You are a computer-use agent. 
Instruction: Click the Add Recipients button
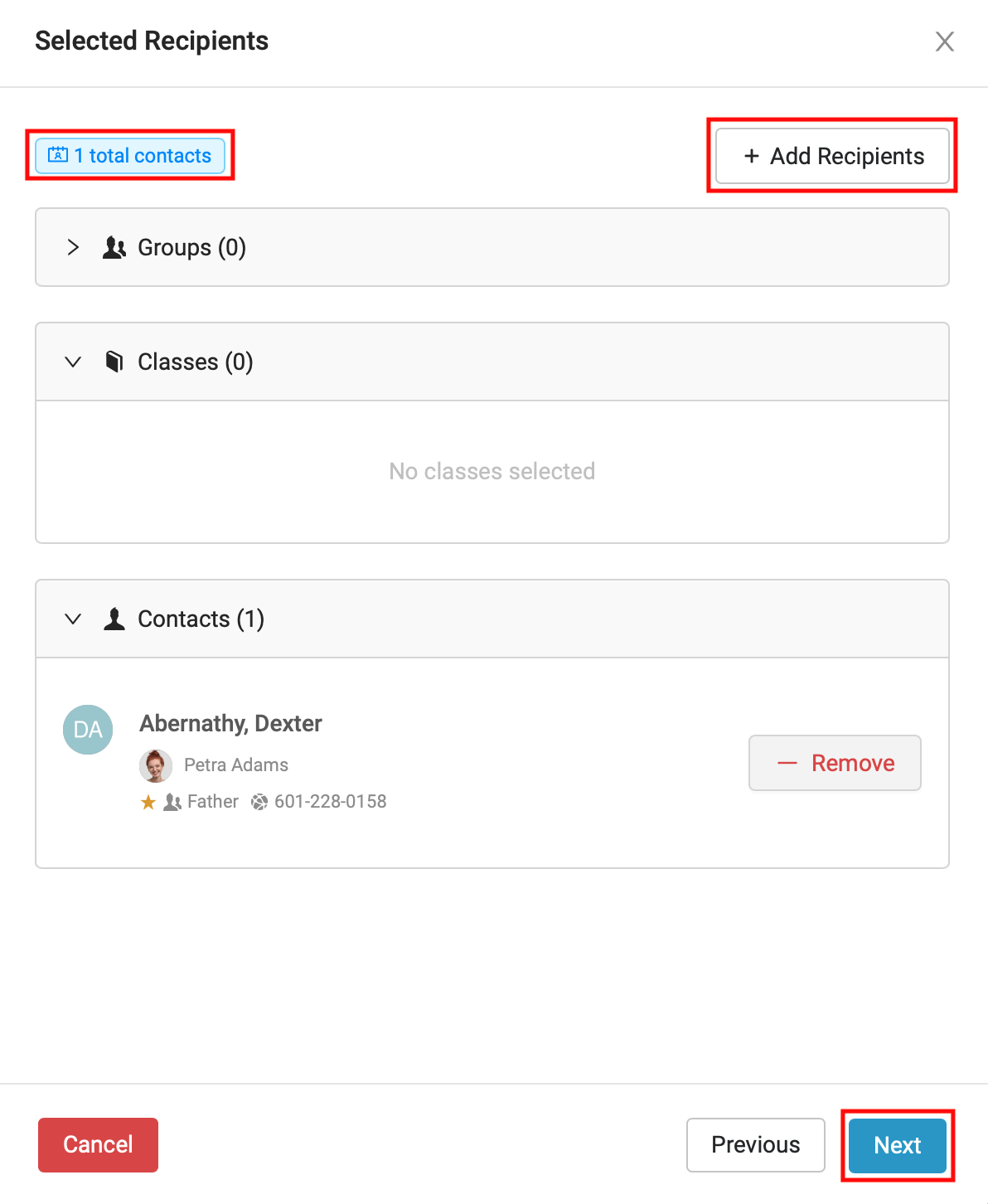click(832, 156)
